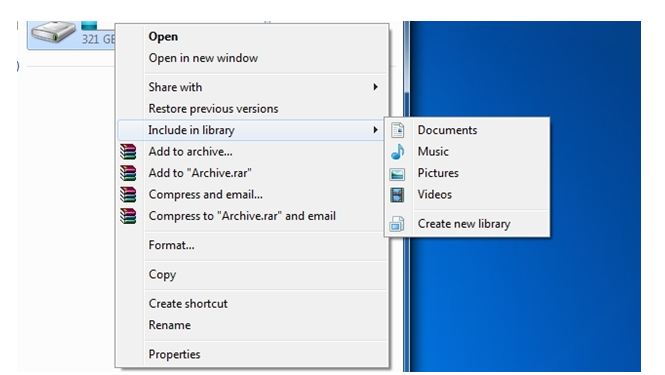Expand the Include in library submenu arrow

tap(375, 130)
